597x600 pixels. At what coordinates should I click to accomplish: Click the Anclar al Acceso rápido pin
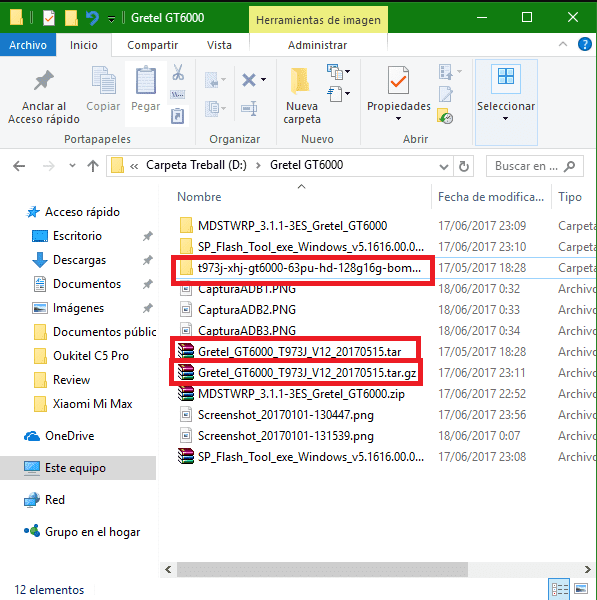click(44, 80)
